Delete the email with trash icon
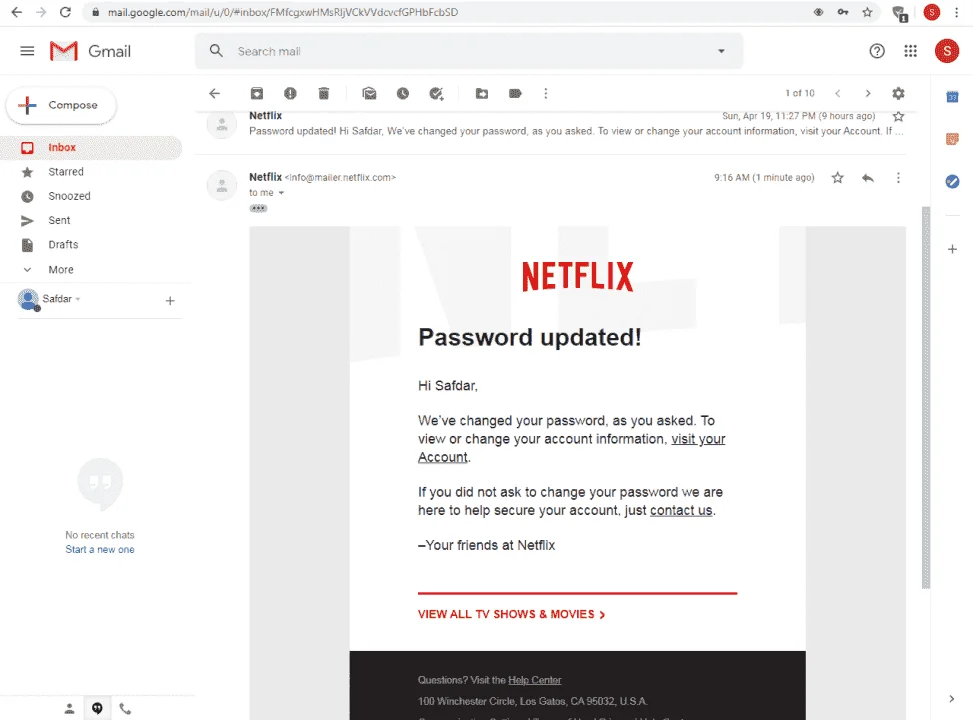 [x=323, y=94]
